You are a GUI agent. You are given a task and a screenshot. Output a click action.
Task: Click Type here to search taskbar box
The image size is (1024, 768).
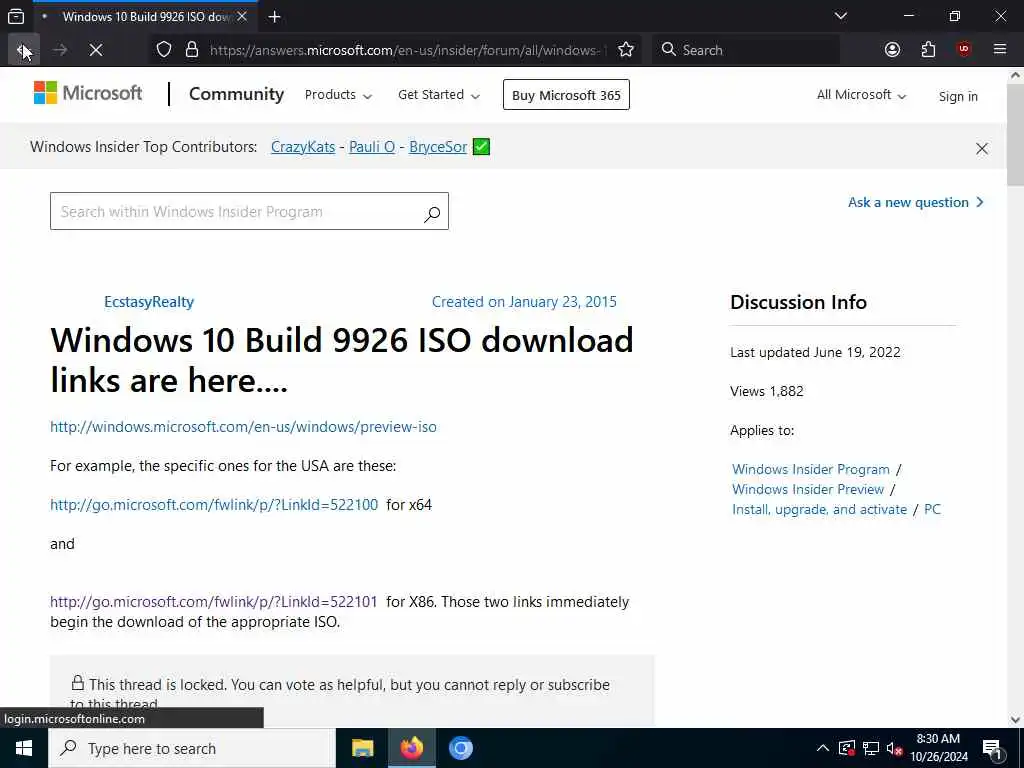click(x=191, y=748)
